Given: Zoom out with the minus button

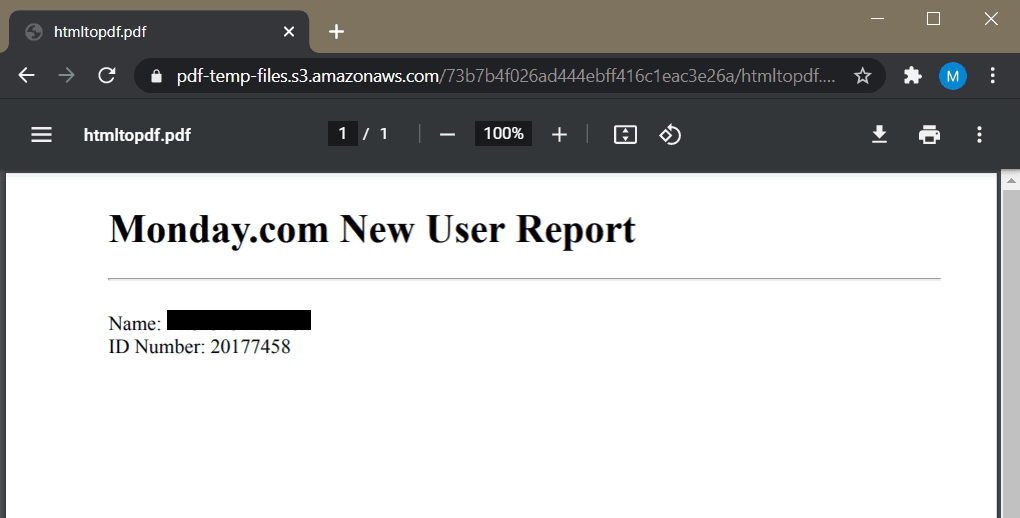Looking at the screenshot, I should coord(447,134).
